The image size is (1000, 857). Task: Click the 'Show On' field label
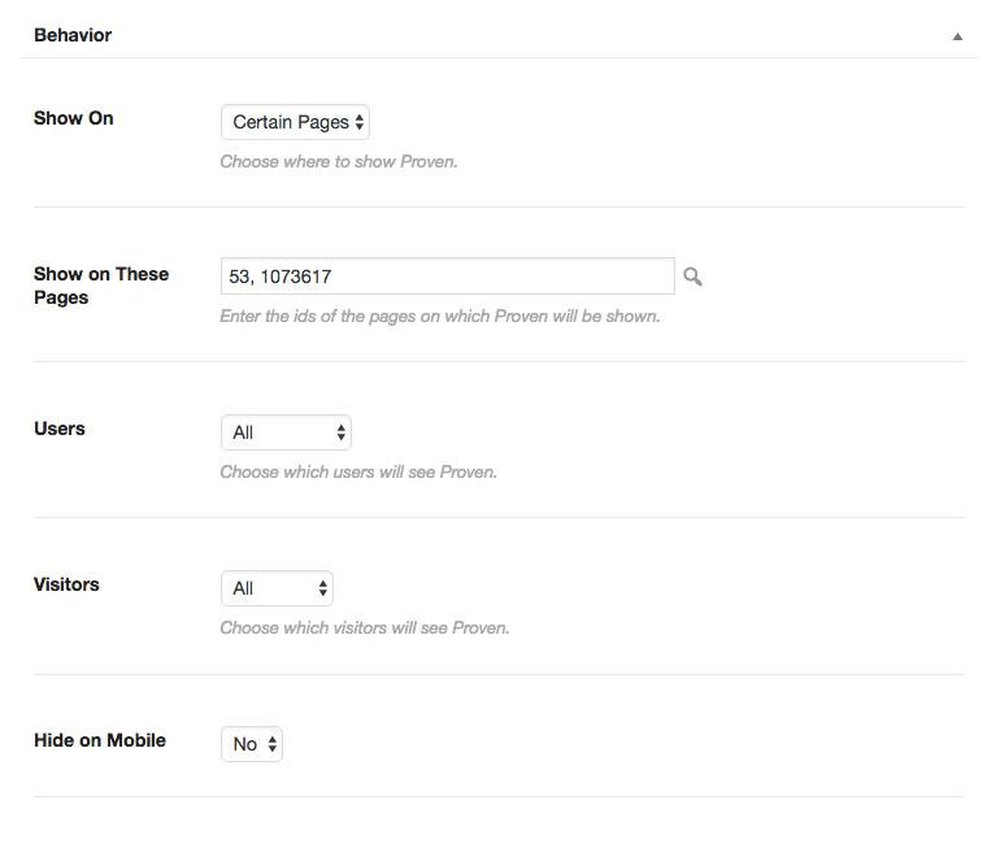(73, 118)
